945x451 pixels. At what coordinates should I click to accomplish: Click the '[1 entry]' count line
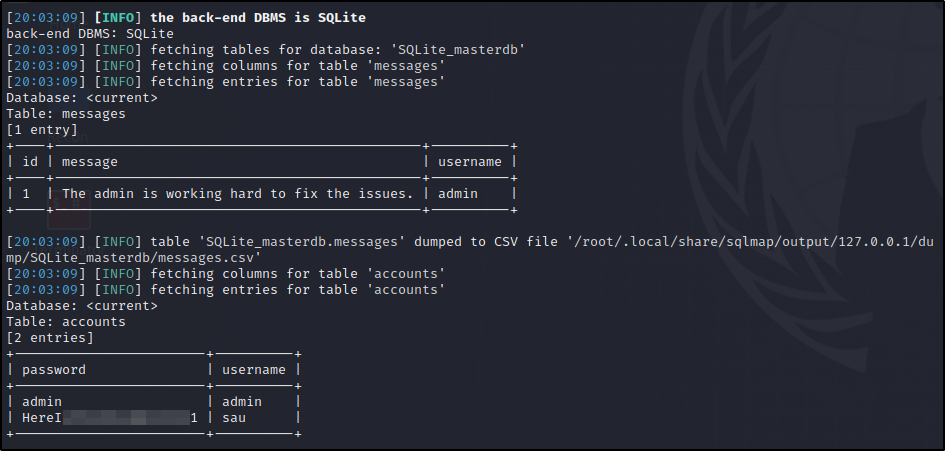[x=42, y=130]
